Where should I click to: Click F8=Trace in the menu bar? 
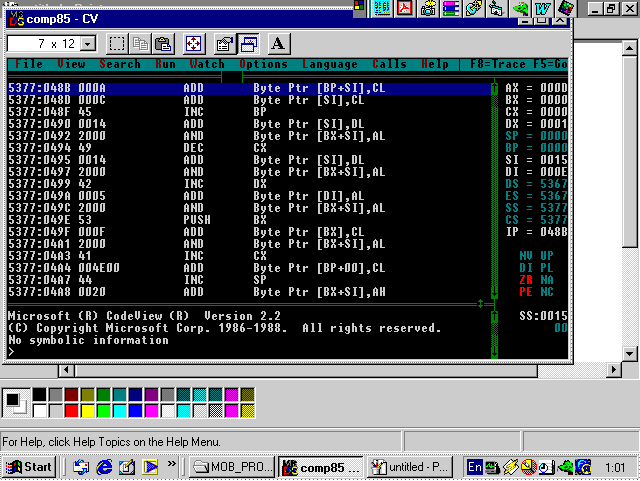(497, 64)
